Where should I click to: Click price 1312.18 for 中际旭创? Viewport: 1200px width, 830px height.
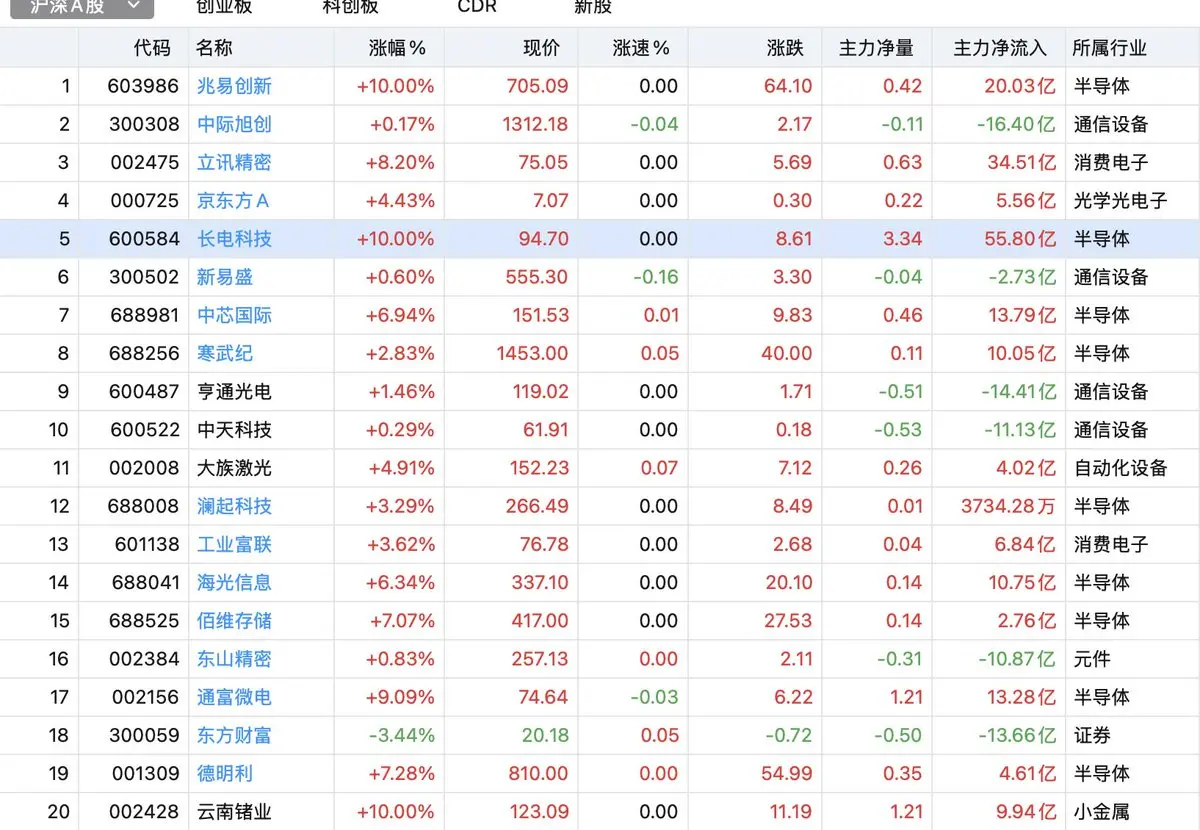pos(536,124)
